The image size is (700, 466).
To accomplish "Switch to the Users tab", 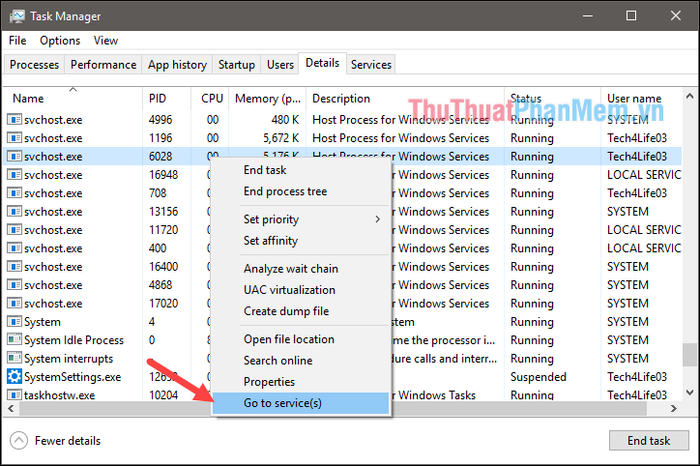I will click(280, 65).
